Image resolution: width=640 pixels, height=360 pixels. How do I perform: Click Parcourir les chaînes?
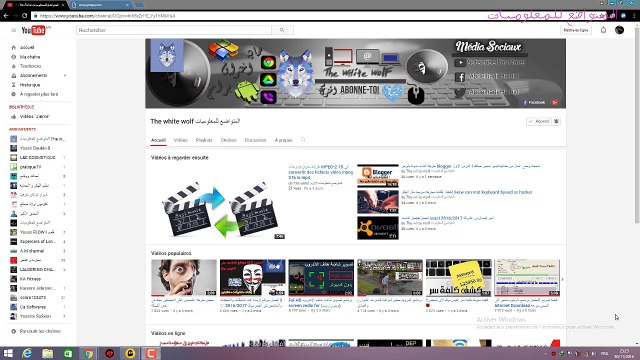pyautogui.click(x=40, y=331)
